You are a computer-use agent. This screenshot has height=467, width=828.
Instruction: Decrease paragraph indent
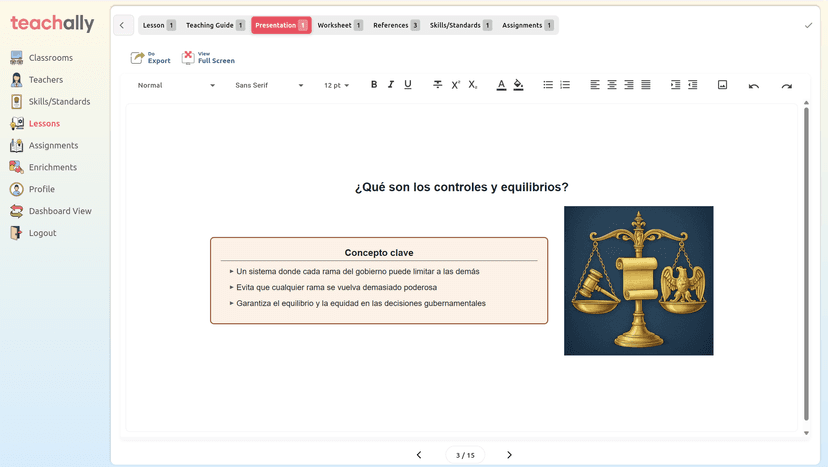(692, 85)
